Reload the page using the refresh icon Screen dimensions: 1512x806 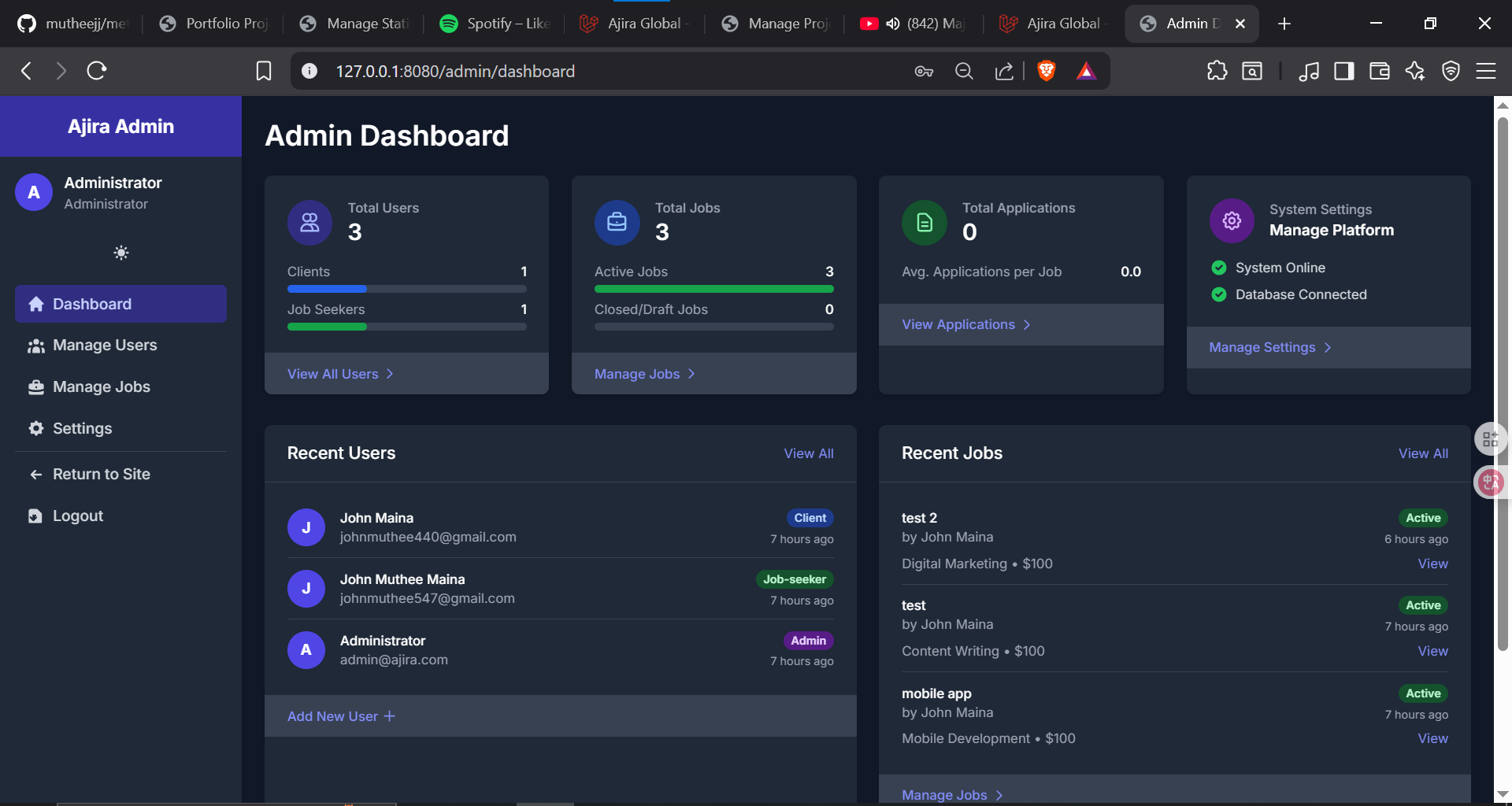[97, 71]
